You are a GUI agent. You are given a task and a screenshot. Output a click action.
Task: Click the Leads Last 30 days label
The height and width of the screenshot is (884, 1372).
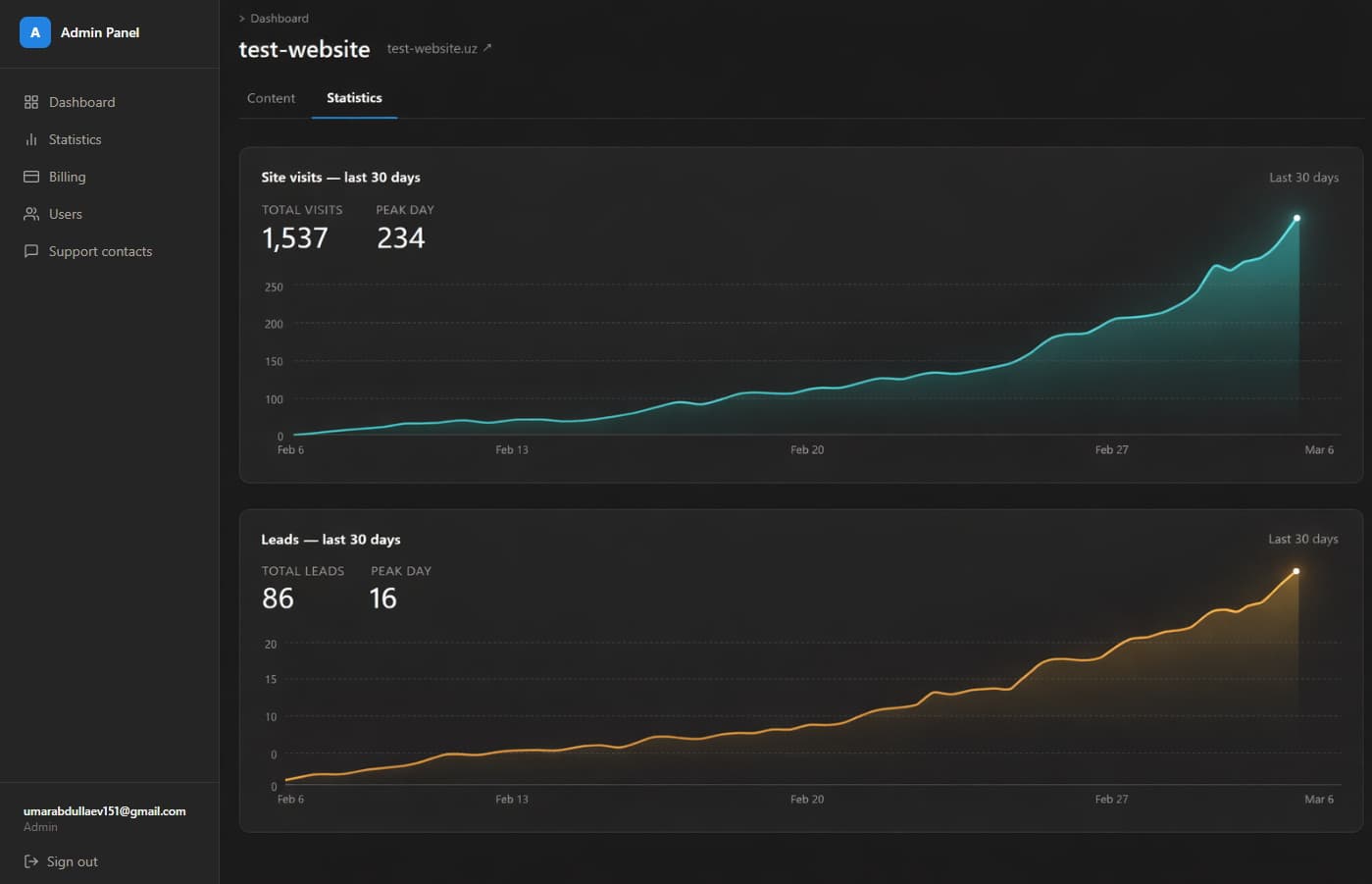(1302, 539)
